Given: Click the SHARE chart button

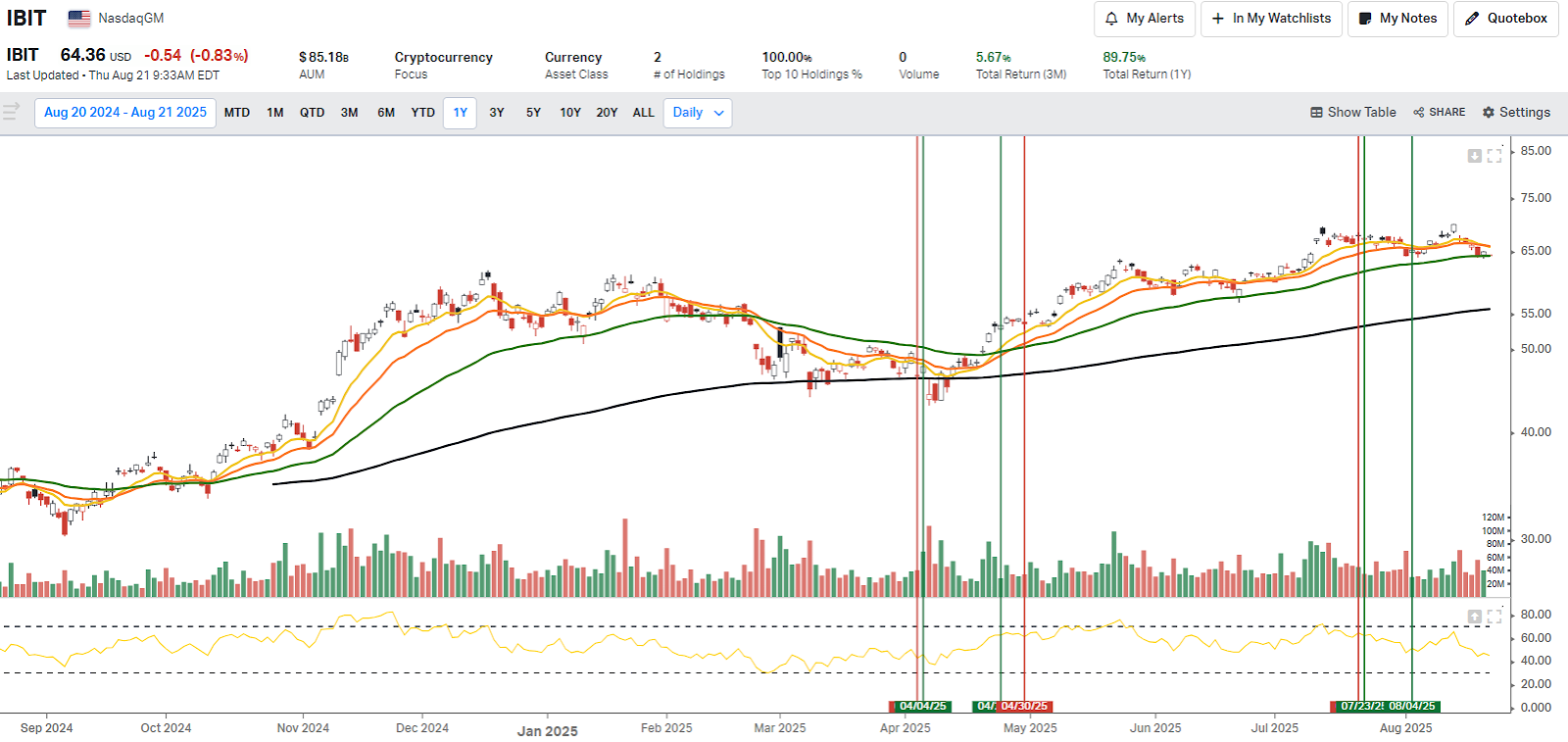Looking at the screenshot, I should tap(1440, 113).
